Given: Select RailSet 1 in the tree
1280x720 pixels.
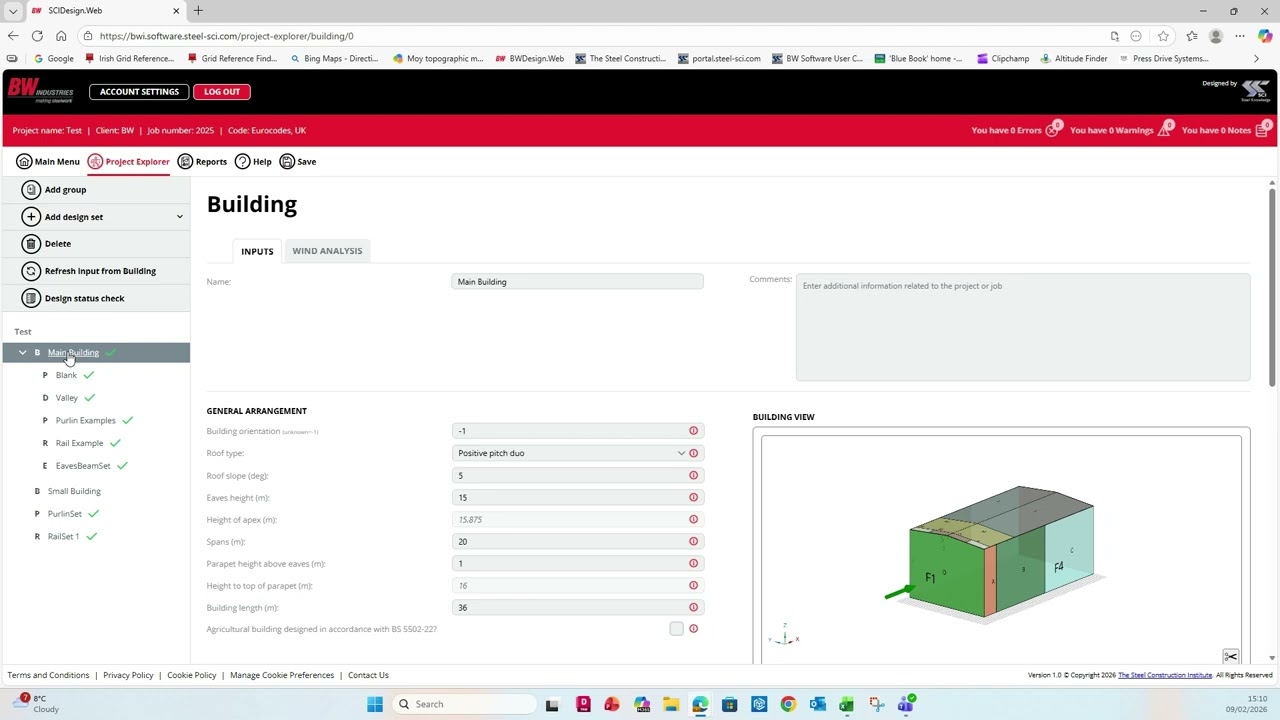Looking at the screenshot, I should click(63, 537).
